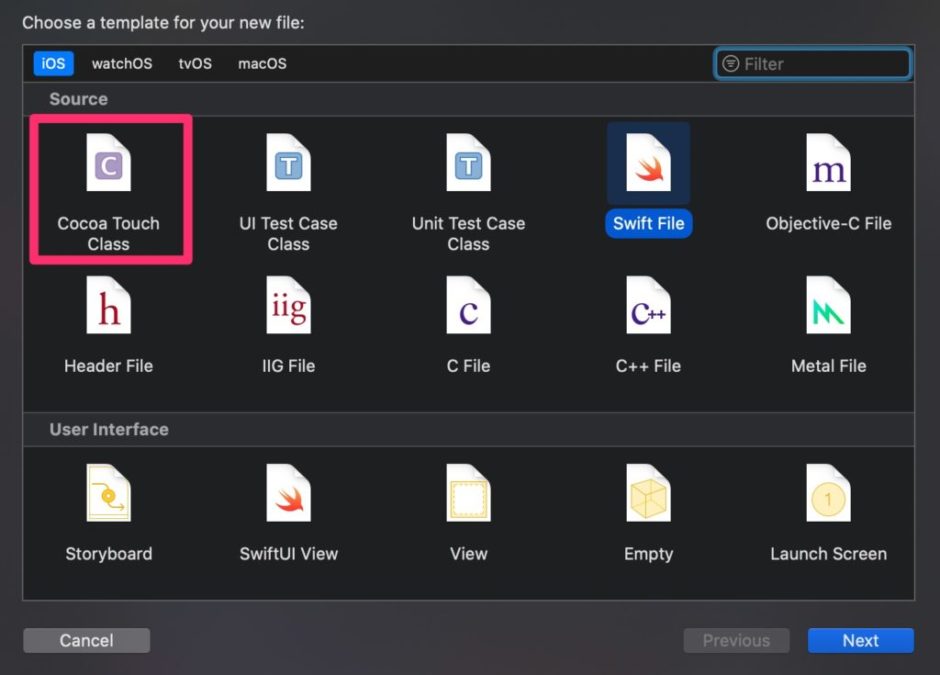Select the C File template

tap(468, 308)
